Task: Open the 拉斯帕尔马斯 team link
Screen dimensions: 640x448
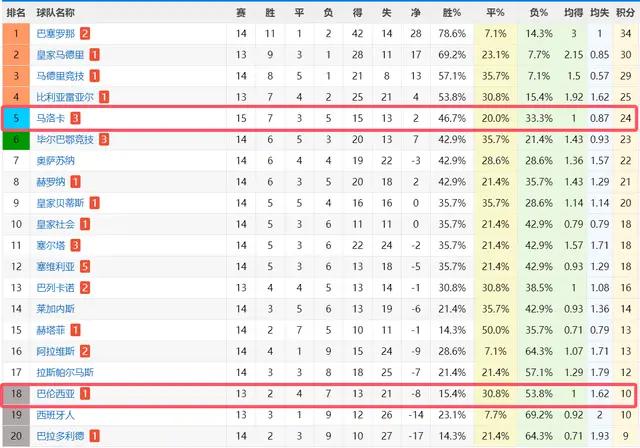Action: tap(65, 373)
